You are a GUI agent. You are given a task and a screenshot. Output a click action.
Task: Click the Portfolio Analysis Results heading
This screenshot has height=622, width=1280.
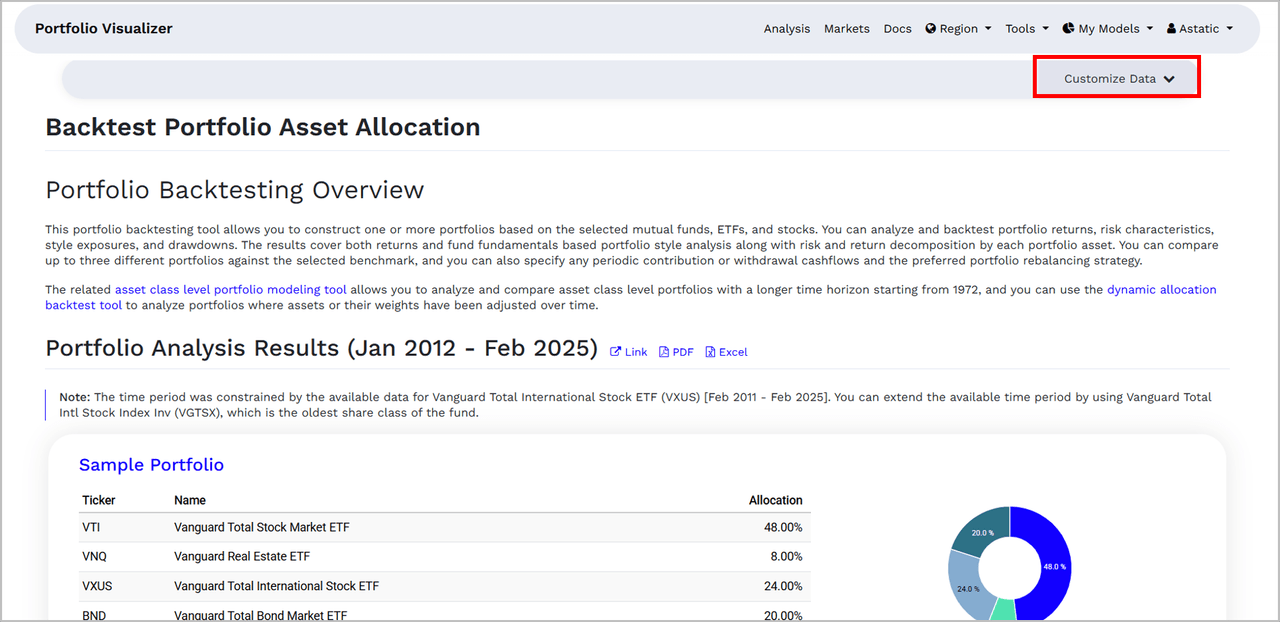pos(322,349)
